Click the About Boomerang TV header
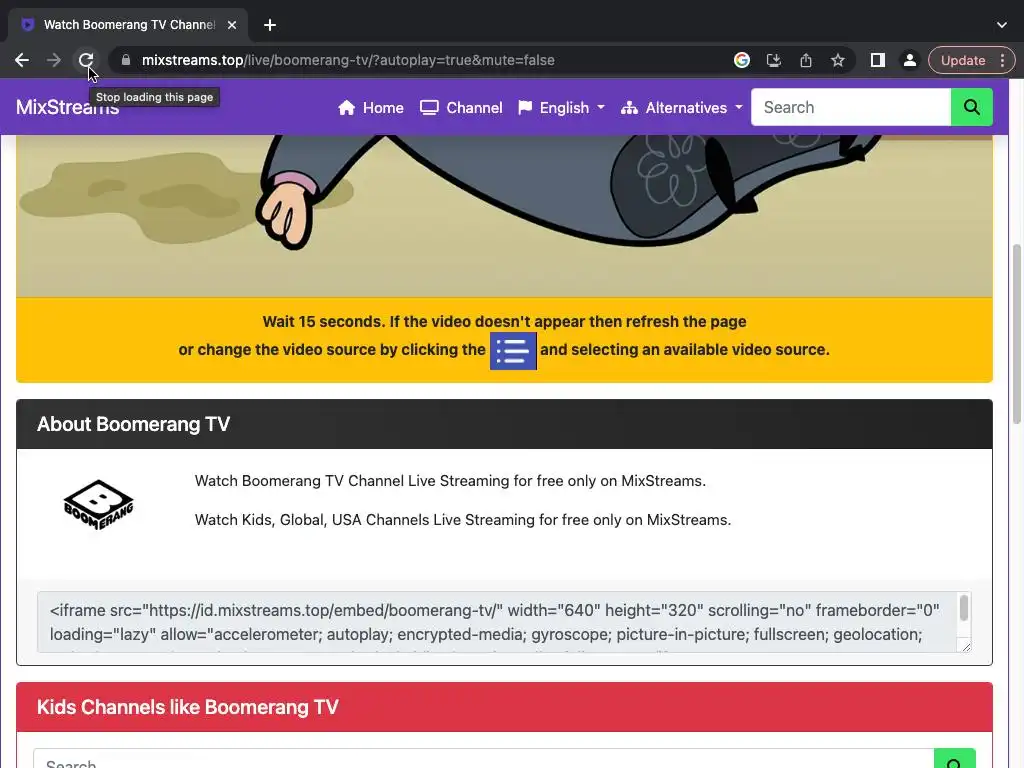The height and width of the screenshot is (768, 1024). 504,424
